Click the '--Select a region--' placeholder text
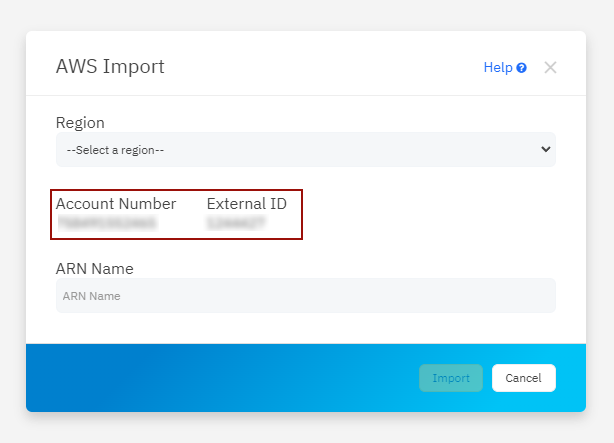Screen dimensions: 614x443 (115, 150)
